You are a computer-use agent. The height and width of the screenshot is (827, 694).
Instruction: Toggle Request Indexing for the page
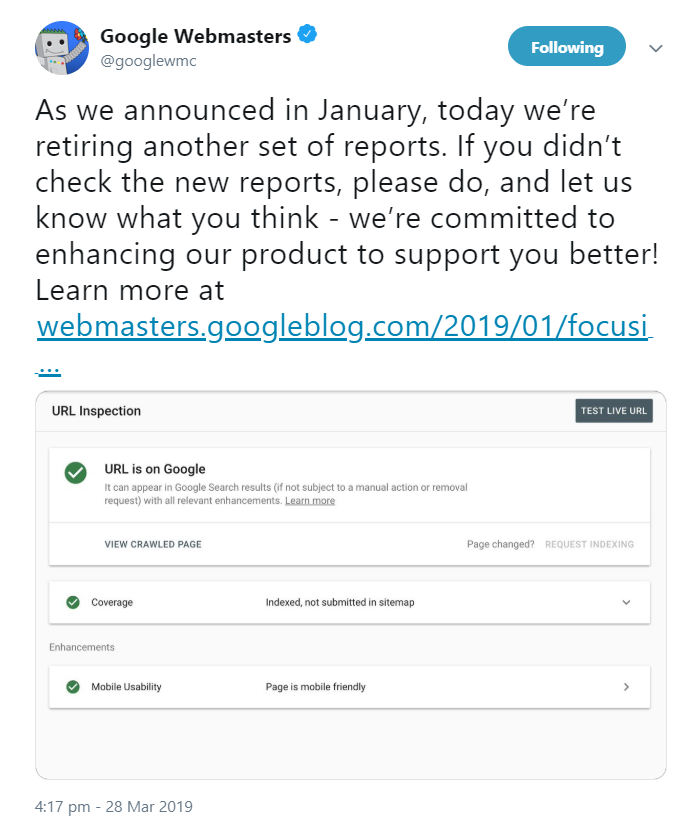(x=590, y=544)
